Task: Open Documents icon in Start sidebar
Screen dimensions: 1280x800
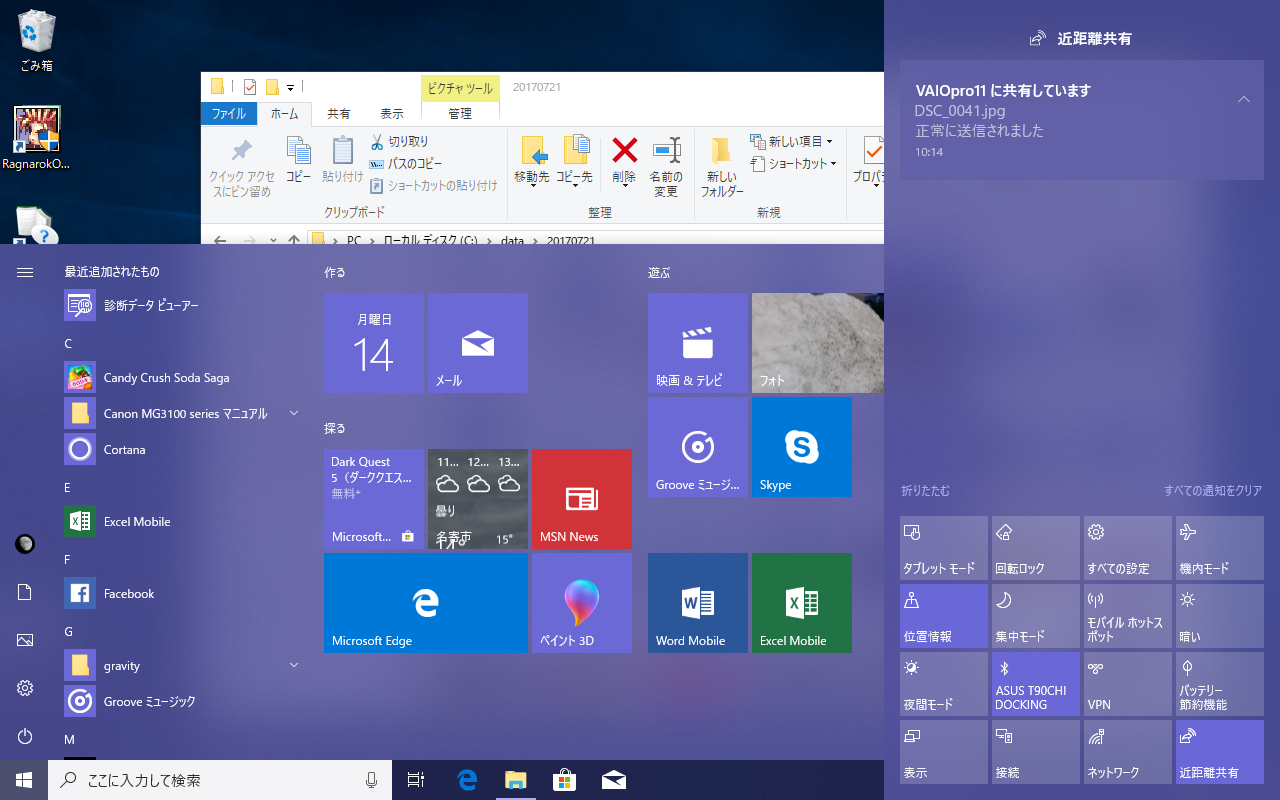Action: [x=25, y=592]
